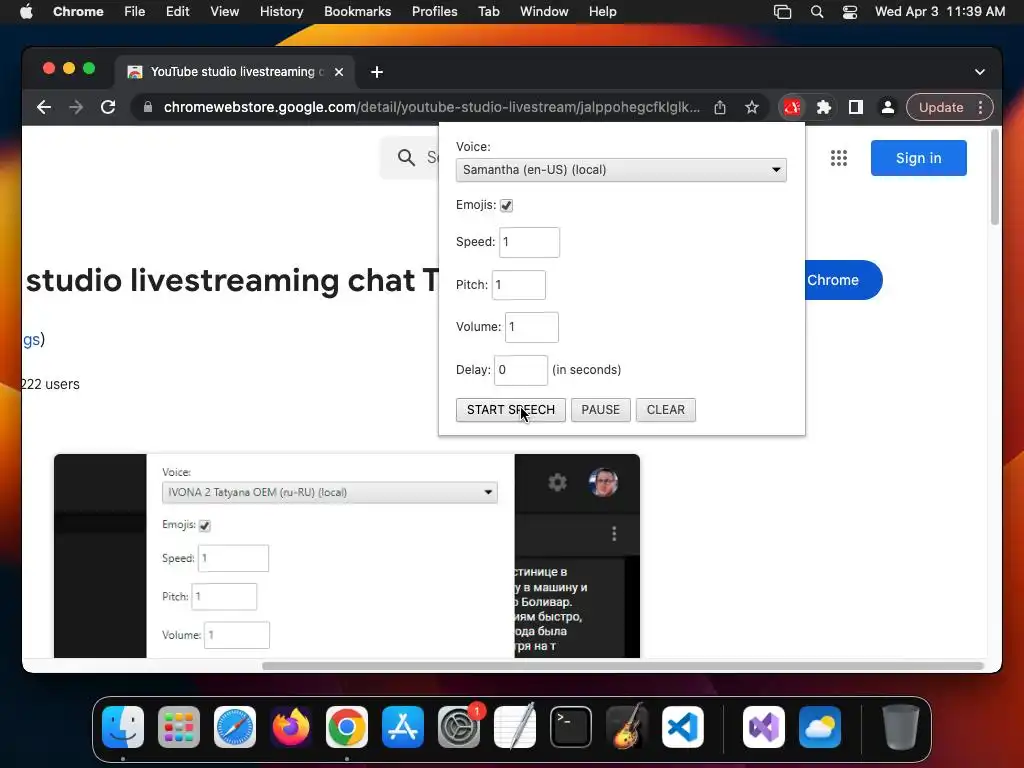Image resolution: width=1024 pixels, height=768 pixels.
Task: Open System Settings from the dock
Action: [x=458, y=727]
